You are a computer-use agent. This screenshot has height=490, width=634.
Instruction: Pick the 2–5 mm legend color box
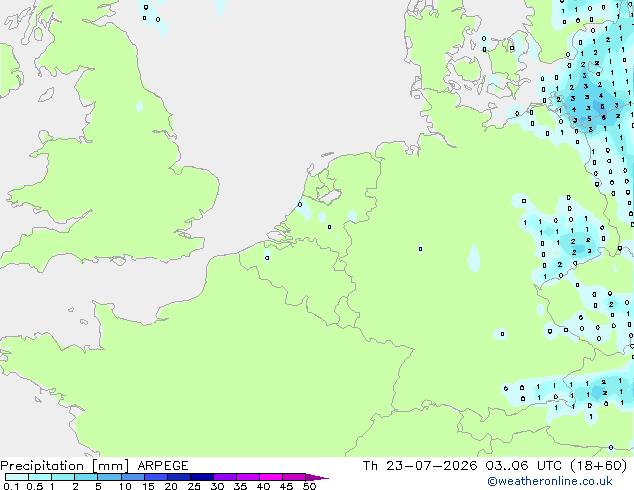tap(86, 477)
